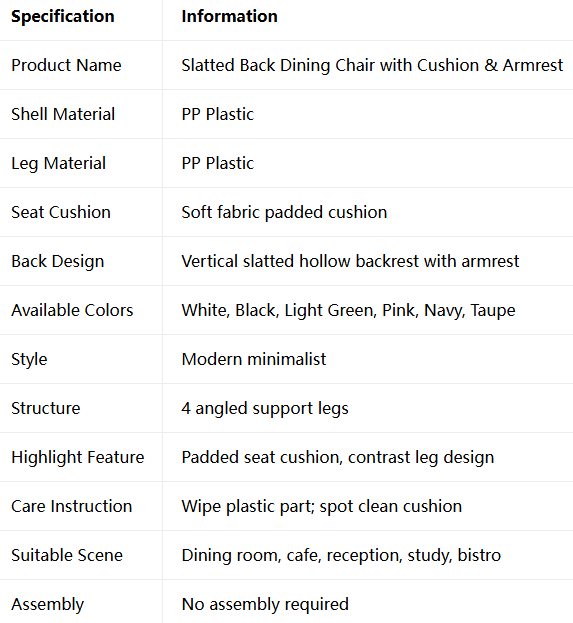Image resolution: width=573 pixels, height=623 pixels.
Task: Click the 4 angled support legs text
Action: (265, 408)
